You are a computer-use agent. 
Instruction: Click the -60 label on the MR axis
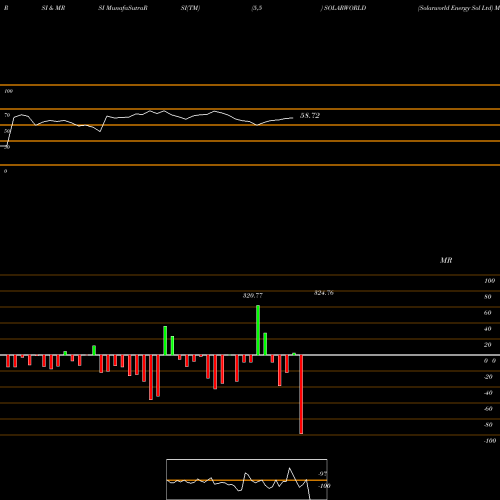tap(488, 409)
